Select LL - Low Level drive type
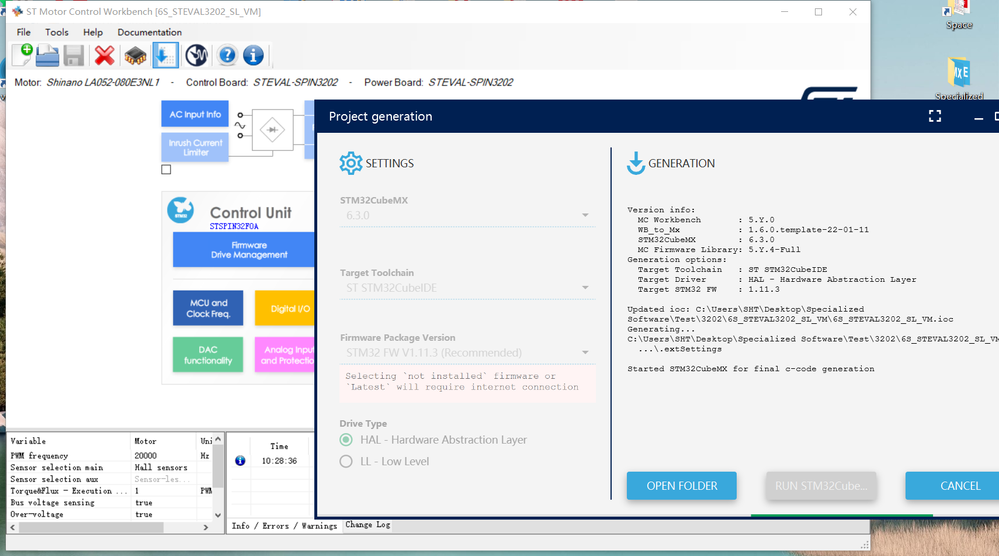This screenshot has height=556, width=999. pyautogui.click(x=346, y=462)
